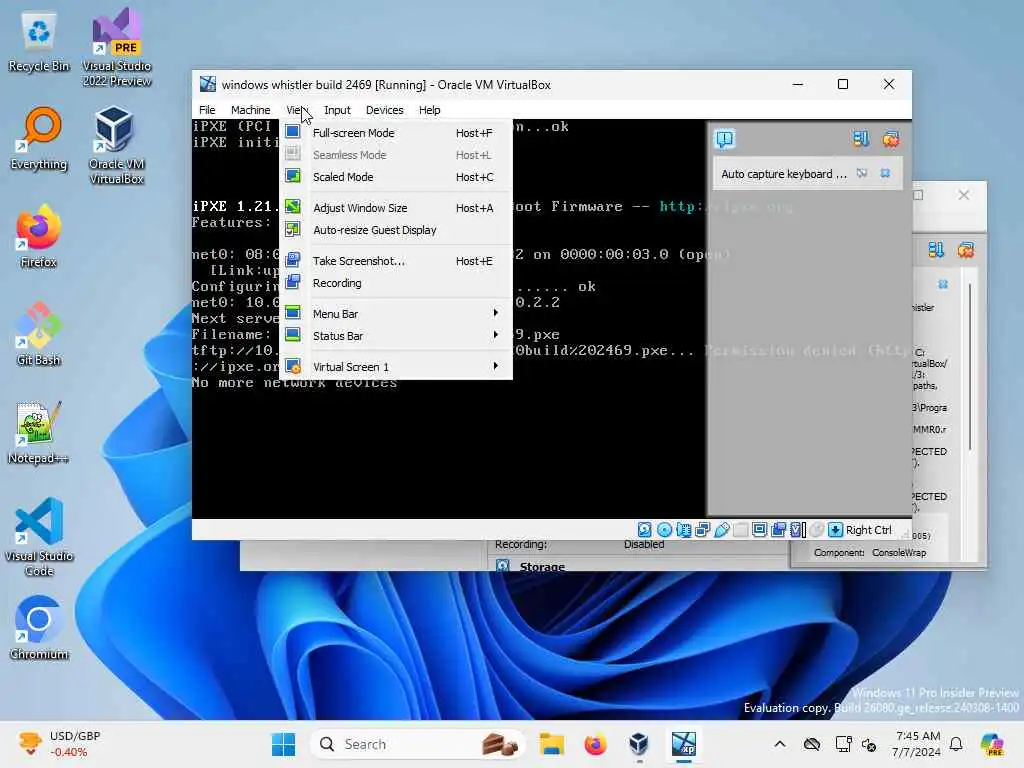Switch to VirtualBox Manager taskbar button

pos(639,744)
